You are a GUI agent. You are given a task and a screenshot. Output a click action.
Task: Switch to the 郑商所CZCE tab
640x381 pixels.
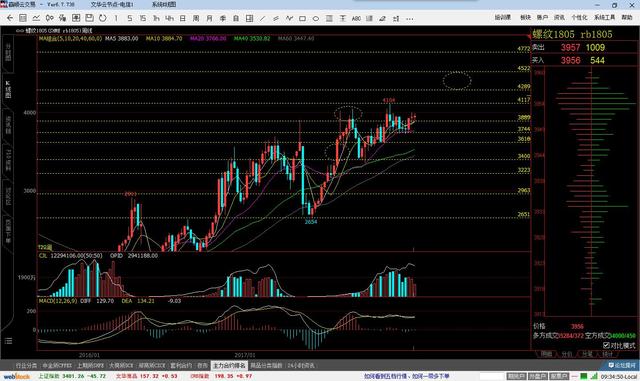(151, 365)
